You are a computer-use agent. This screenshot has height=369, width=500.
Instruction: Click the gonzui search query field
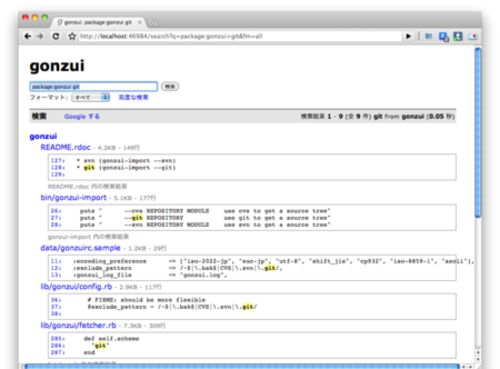click(94, 87)
